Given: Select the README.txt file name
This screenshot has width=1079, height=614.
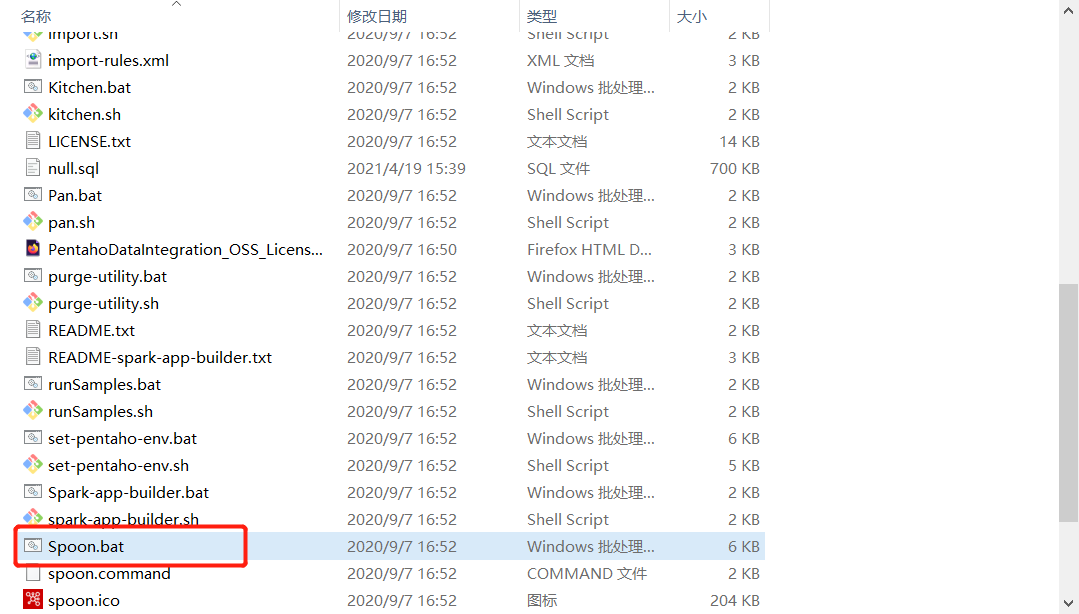Looking at the screenshot, I should 92,330.
